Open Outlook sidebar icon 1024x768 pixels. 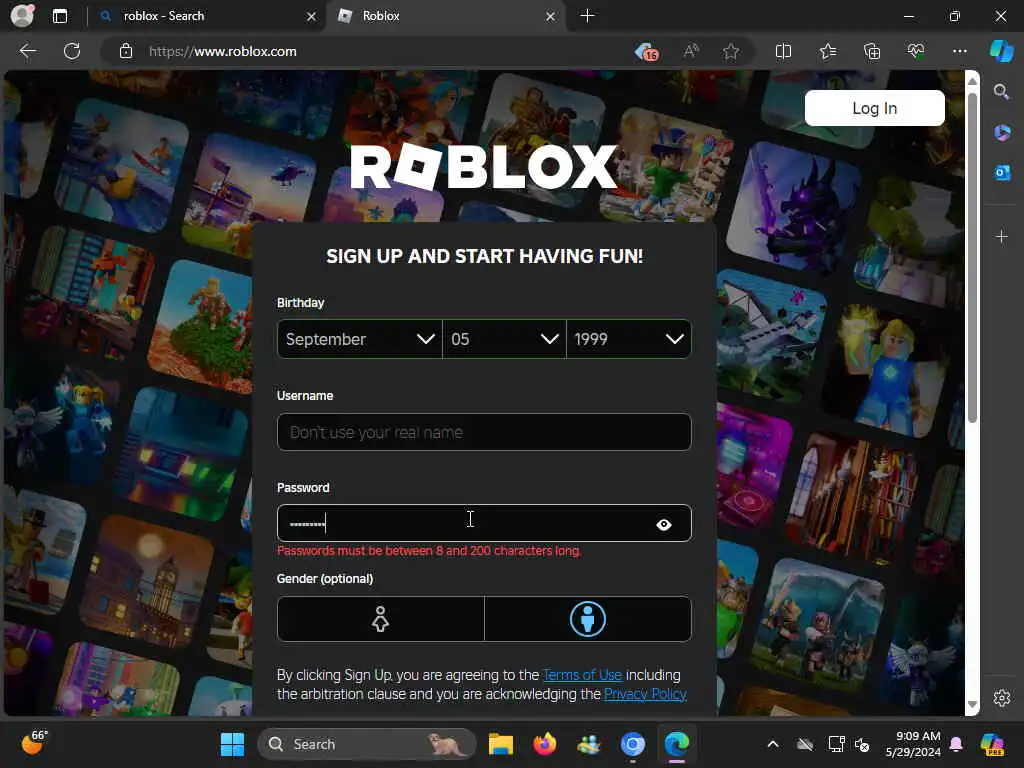click(x=1002, y=172)
